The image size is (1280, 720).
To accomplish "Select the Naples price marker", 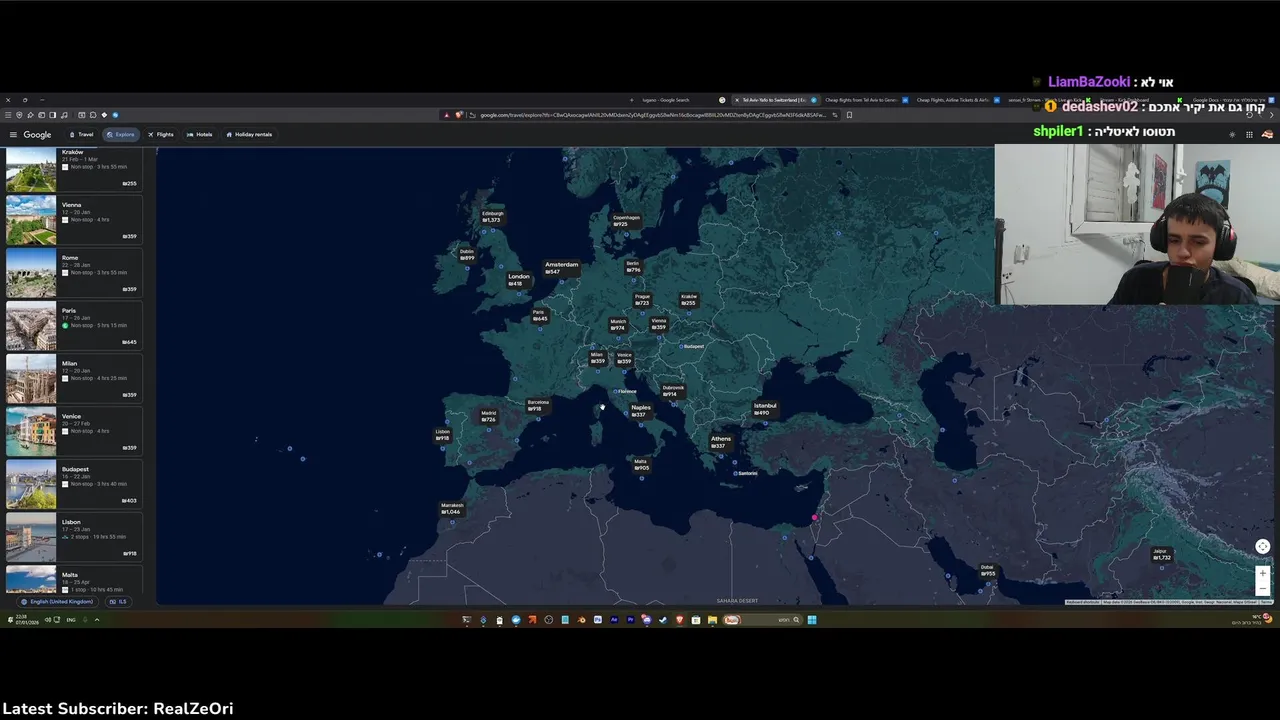I will pyautogui.click(x=640, y=410).
